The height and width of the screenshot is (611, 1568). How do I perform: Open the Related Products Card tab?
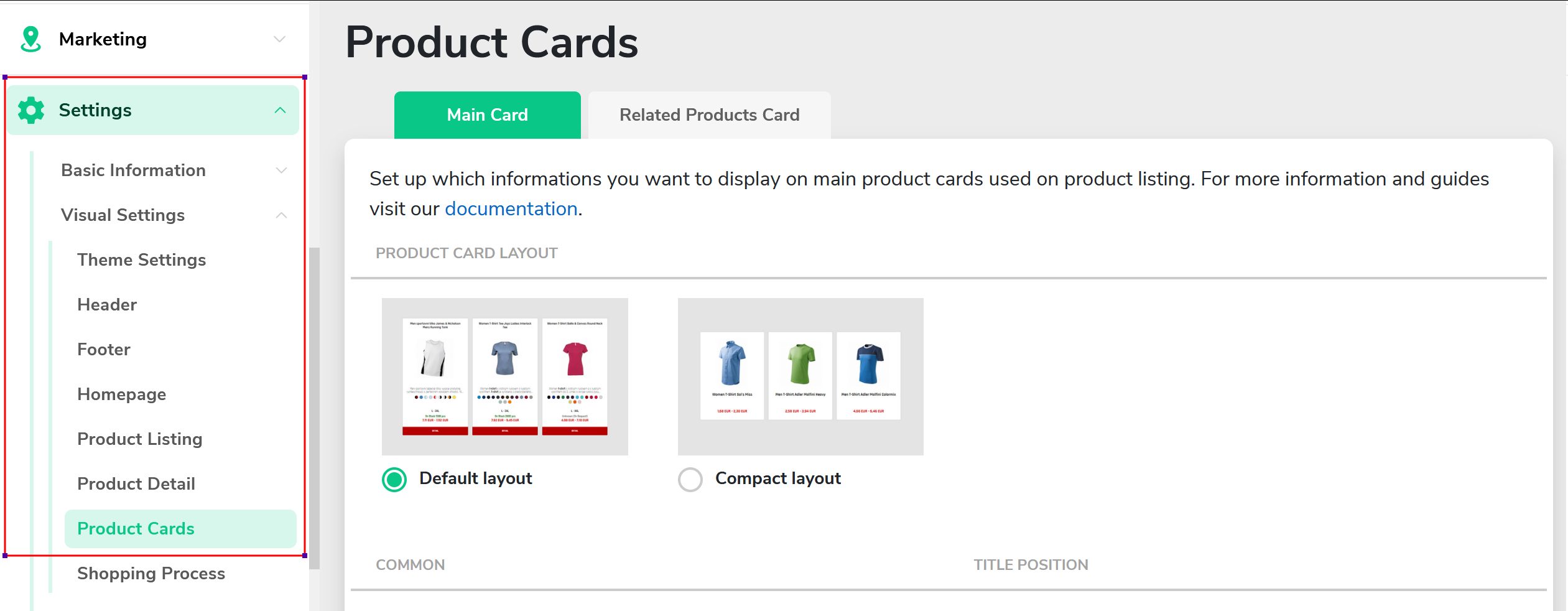point(710,115)
